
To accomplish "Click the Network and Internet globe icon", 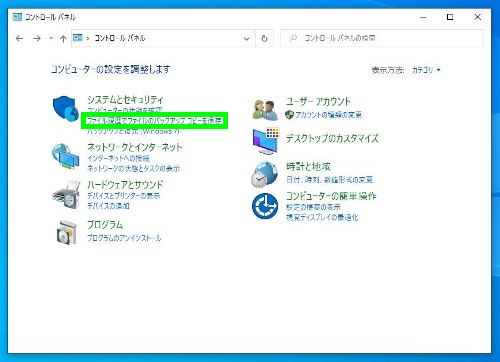I will [x=66, y=156].
